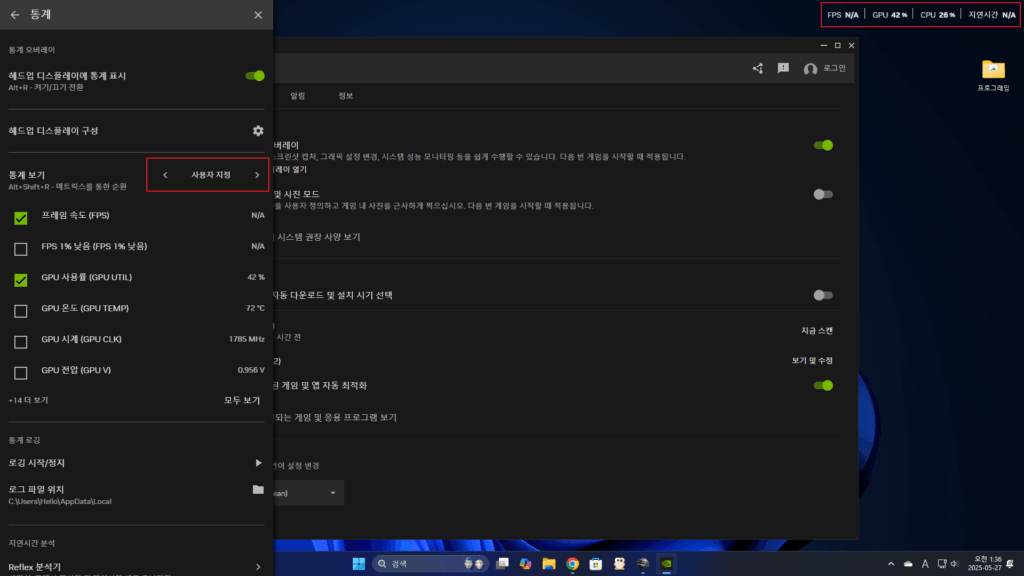The height and width of the screenshot is (576, 1024).
Task: Open the language dropdown in GeForce Experience
Action: [308, 493]
